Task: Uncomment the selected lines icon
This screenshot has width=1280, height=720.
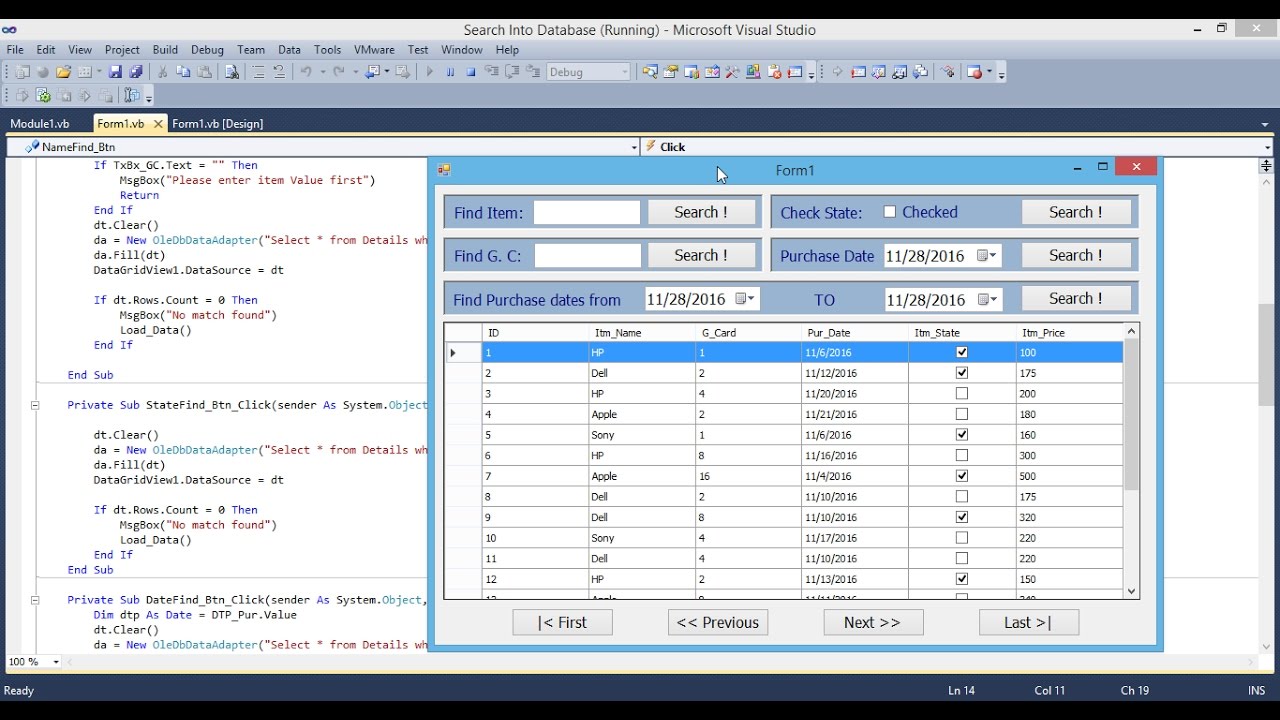Action: pos(279,72)
